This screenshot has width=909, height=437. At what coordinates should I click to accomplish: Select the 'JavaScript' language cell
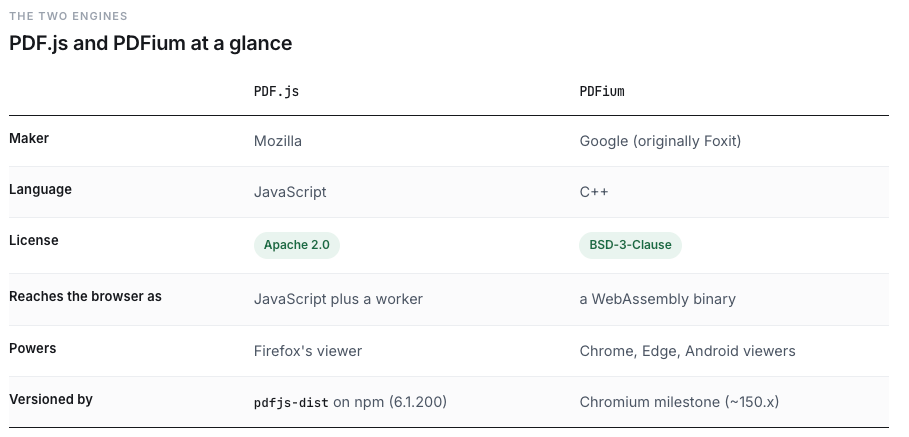pyautogui.click(x=290, y=192)
